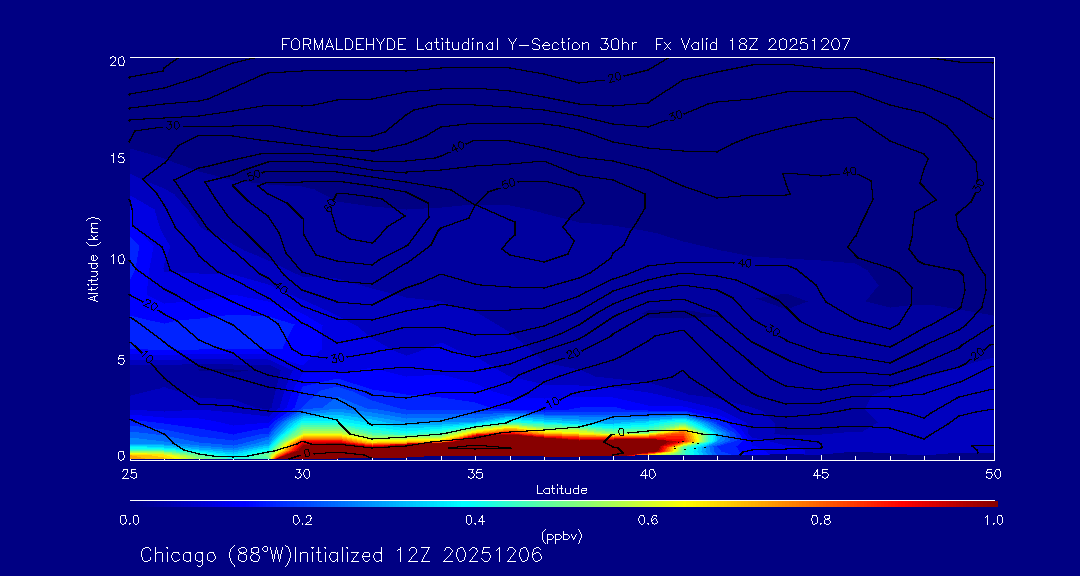The width and height of the screenshot is (1080, 576).
Task: Click the "Altitude (km)" axis label
Action: pyautogui.click(x=93, y=260)
